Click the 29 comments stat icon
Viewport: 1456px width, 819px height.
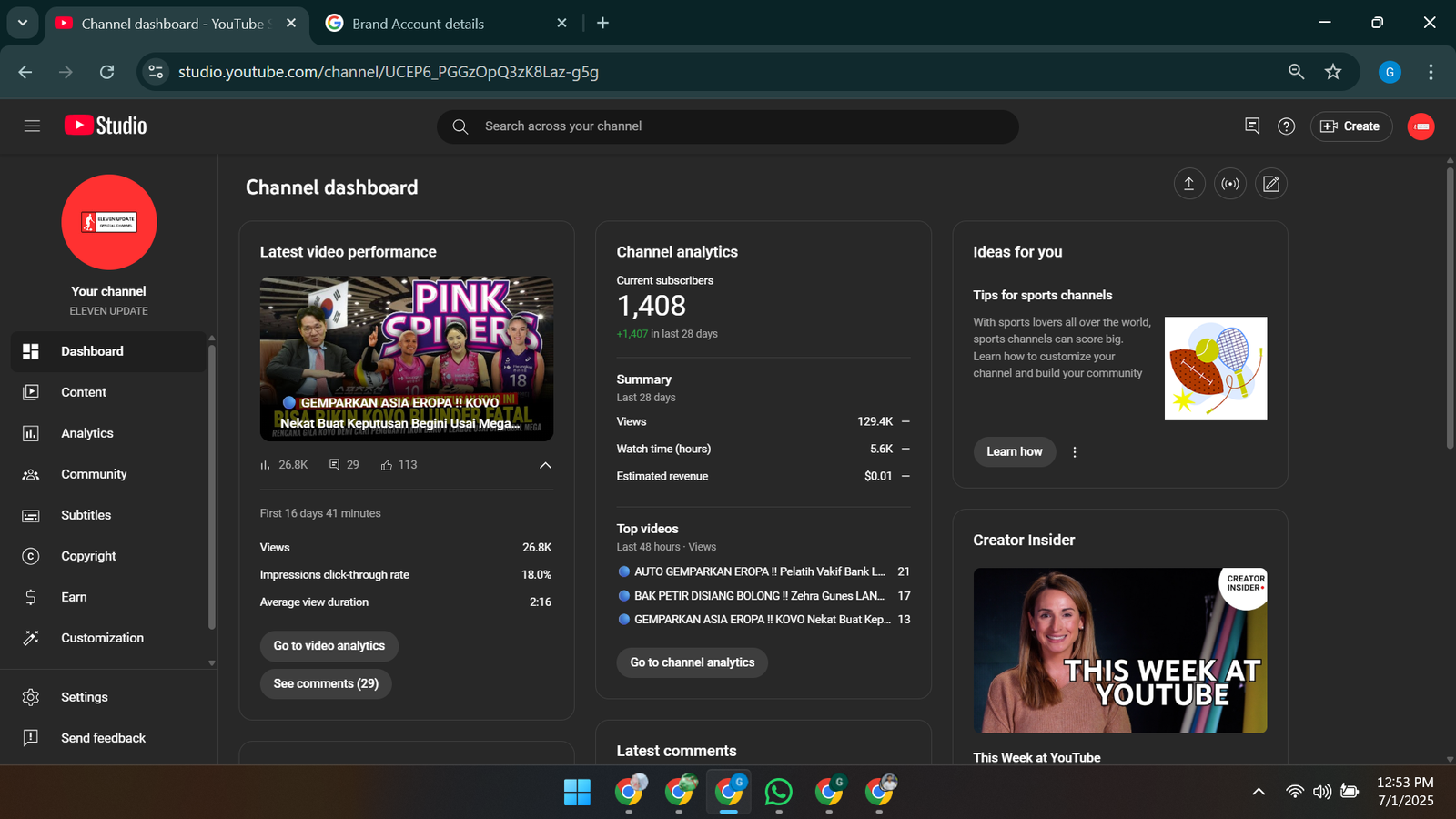(x=334, y=465)
